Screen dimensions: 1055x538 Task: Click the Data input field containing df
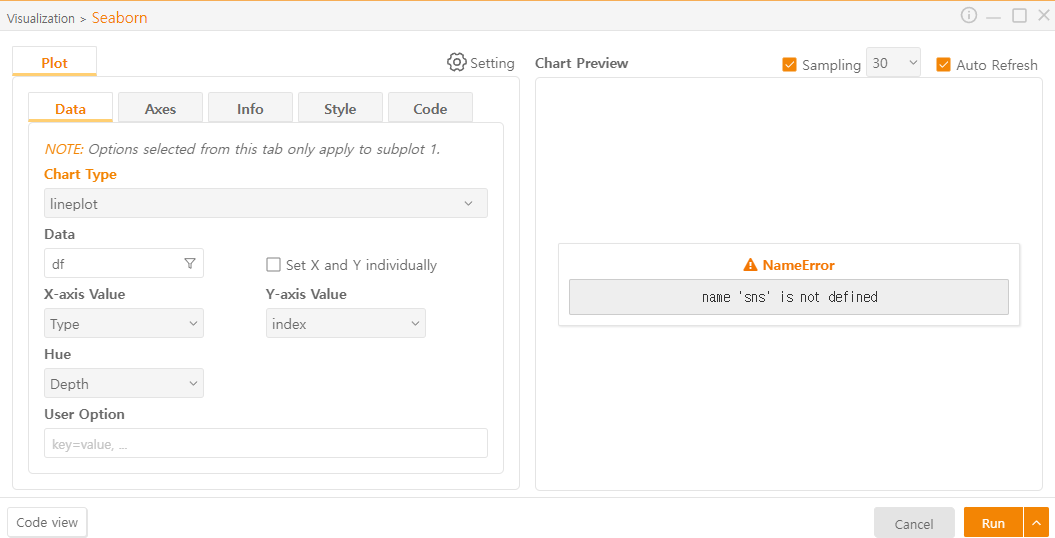click(124, 264)
